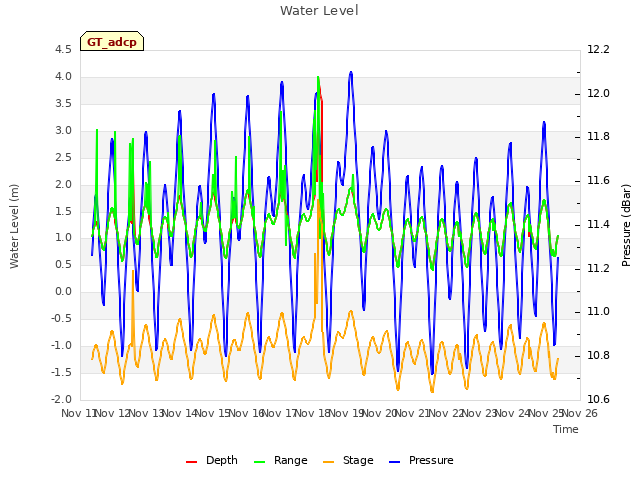Viewport: 640px width, 480px height.
Task: Toggle the Pressure legend entry
Action: 421,460
